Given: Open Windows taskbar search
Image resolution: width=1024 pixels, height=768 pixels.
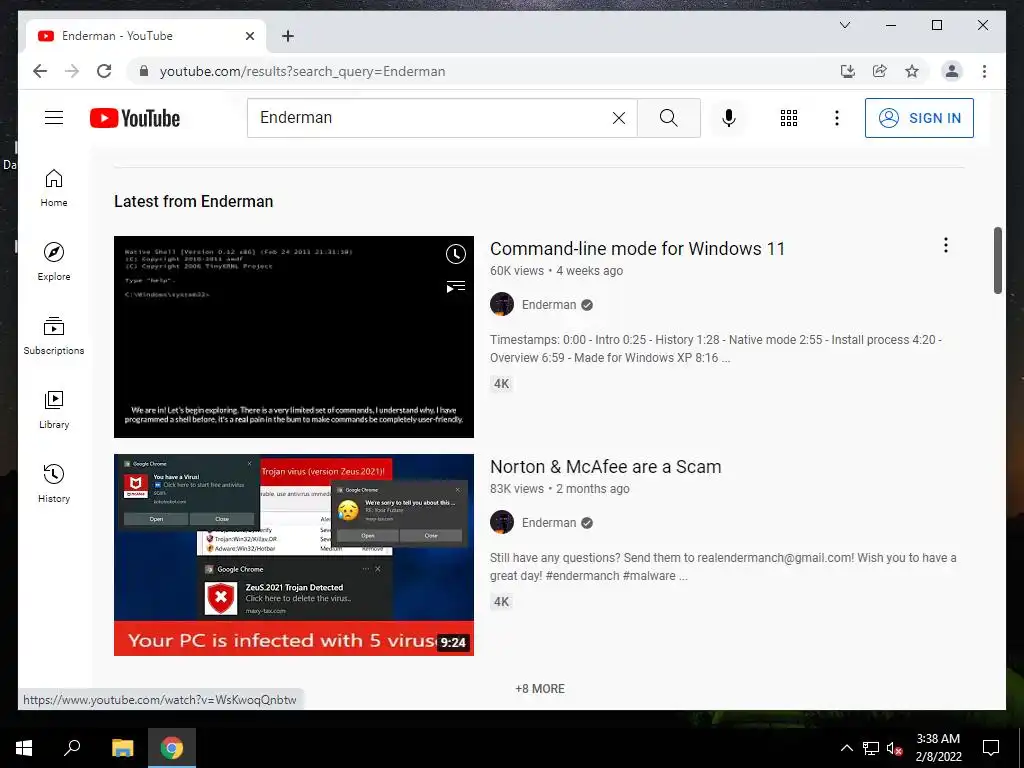Looking at the screenshot, I should coord(72,748).
